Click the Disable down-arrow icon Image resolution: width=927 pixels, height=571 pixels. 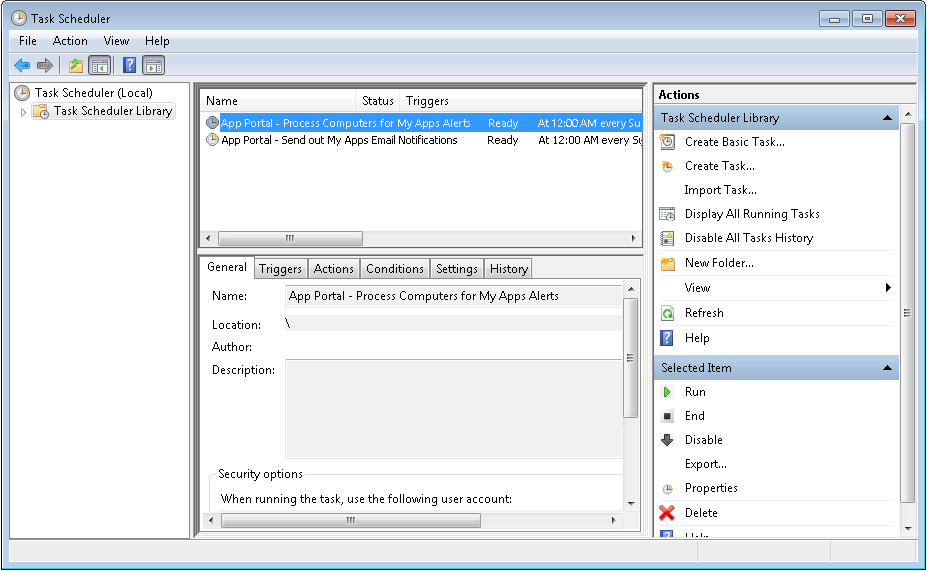(667, 440)
